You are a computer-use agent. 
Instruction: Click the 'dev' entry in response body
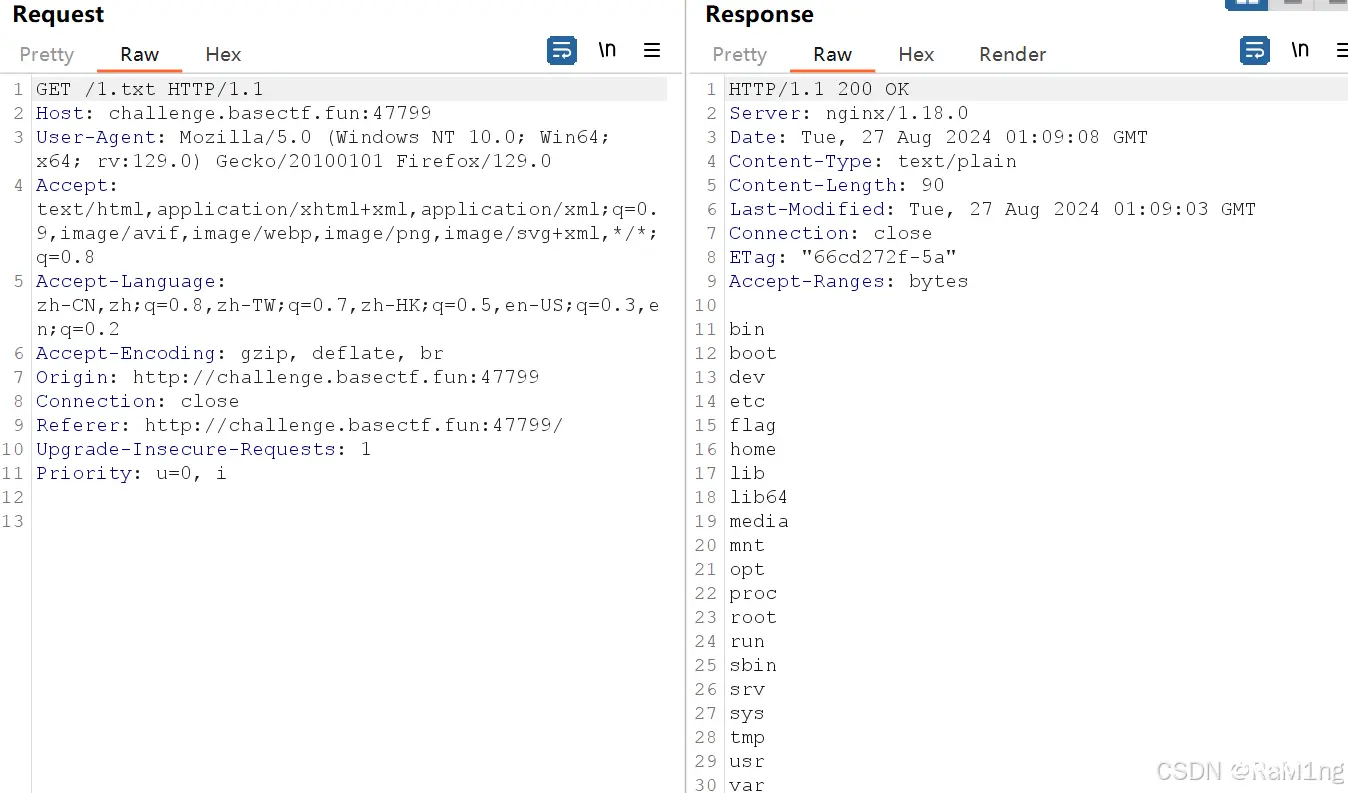pyautogui.click(x=747, y=377)
